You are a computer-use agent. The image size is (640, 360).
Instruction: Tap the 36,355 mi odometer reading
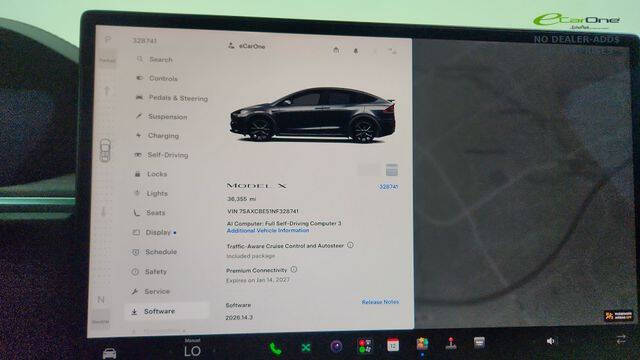coord(241,199)
